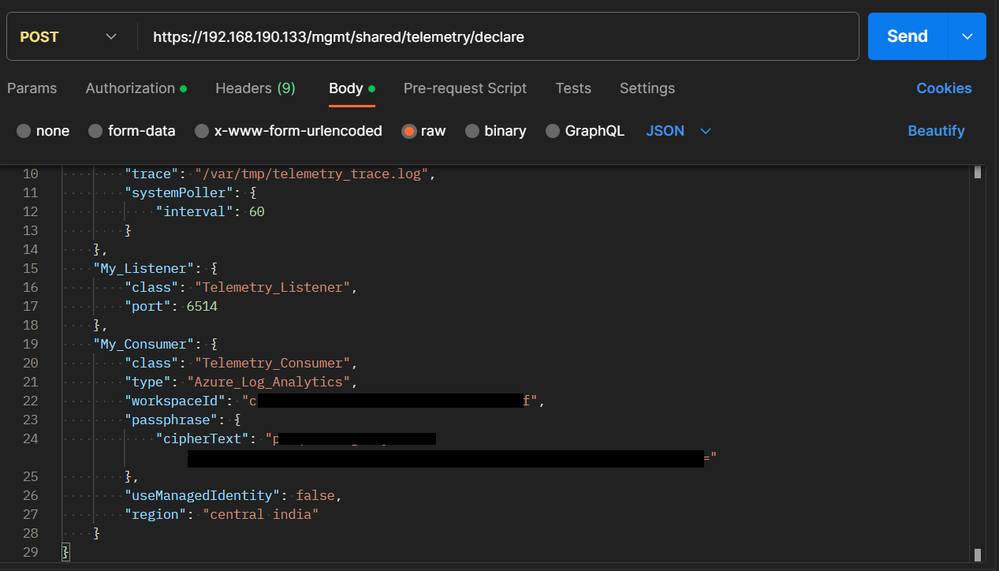Click the Cookies link
The height and width of the screenshot is (571, 999).
click(943, 88)
